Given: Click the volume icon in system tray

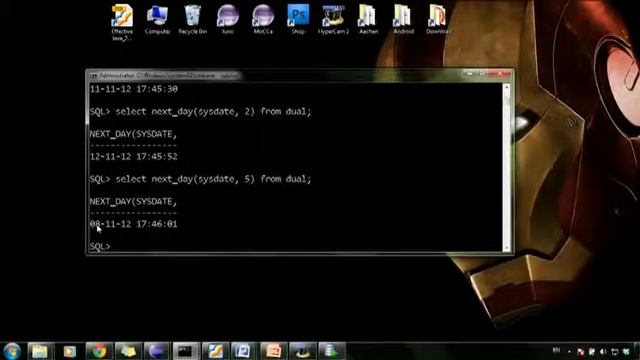Looking at the screenshot, I should tap(603, 351).
